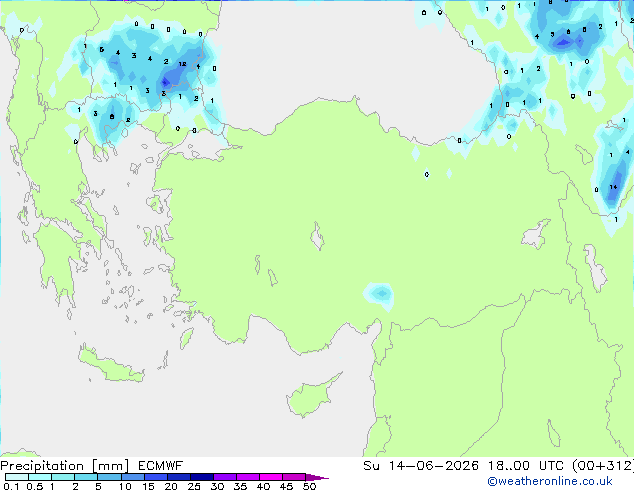Click the "14" precipitation value on the map
634x490 pixels.
(x=613, y=187)
